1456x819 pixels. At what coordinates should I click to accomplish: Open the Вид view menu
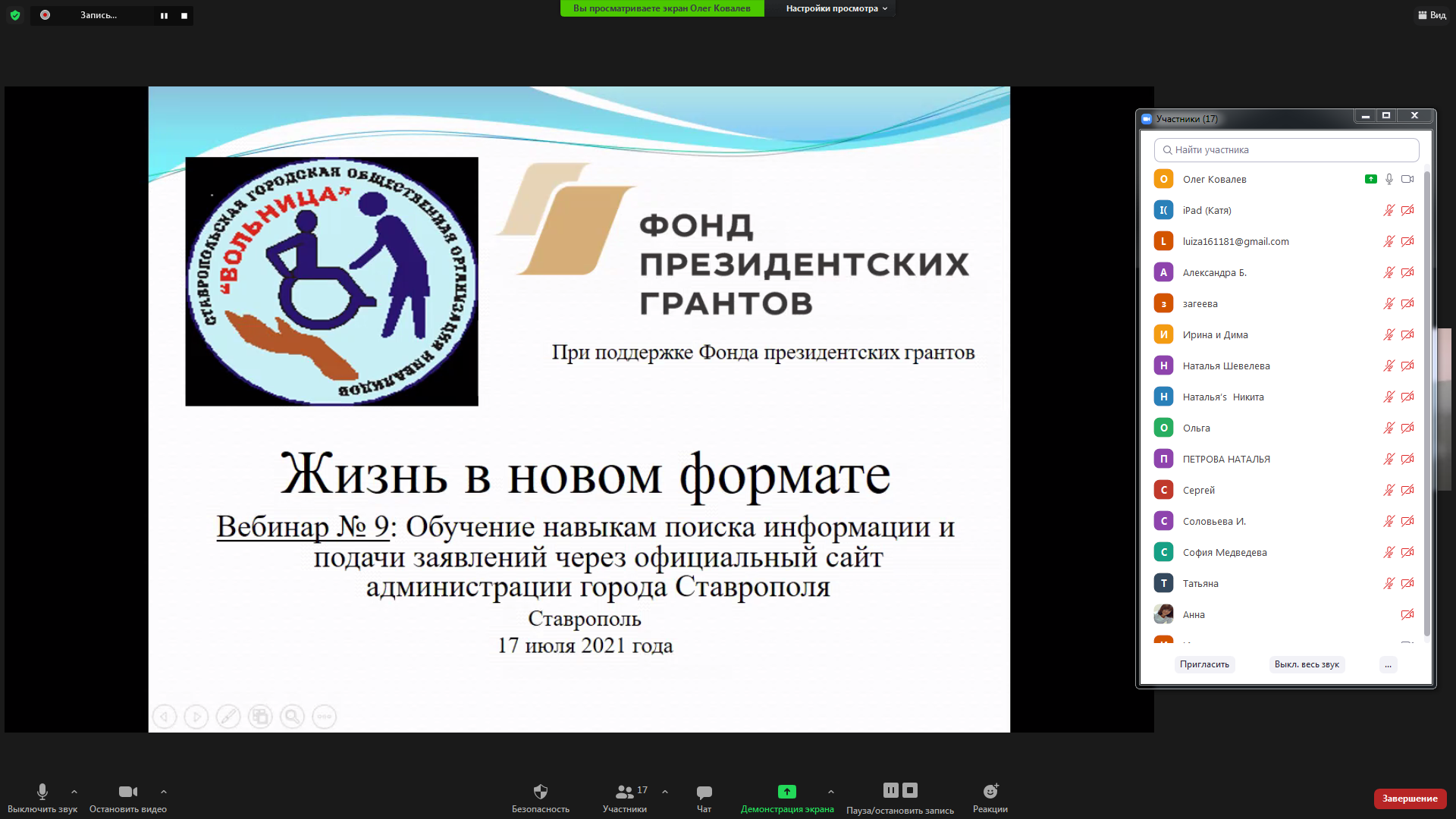[x=1432, y=15]
